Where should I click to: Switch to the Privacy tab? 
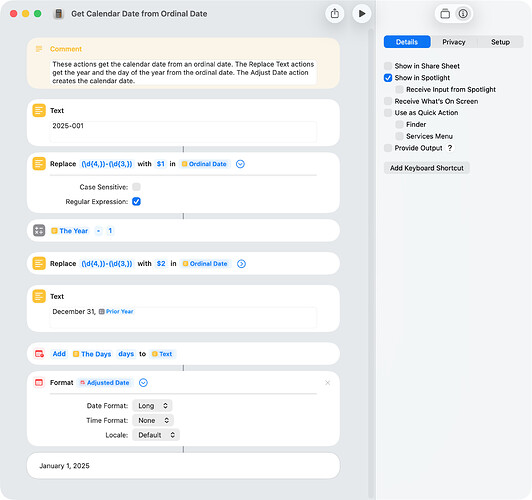pos(454,42)
